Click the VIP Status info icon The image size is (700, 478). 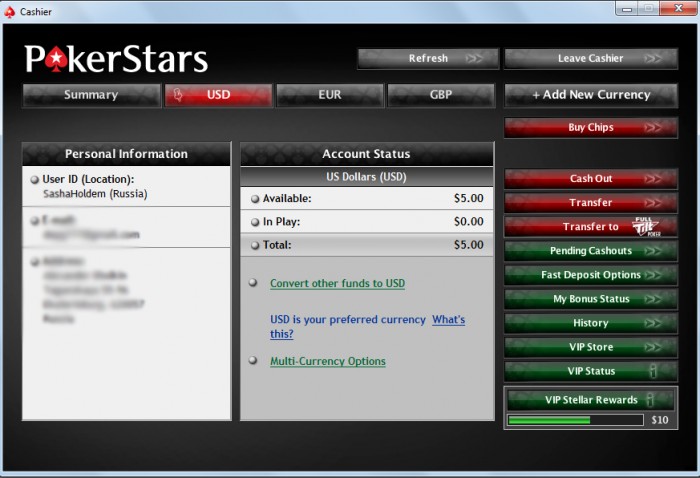653,371
